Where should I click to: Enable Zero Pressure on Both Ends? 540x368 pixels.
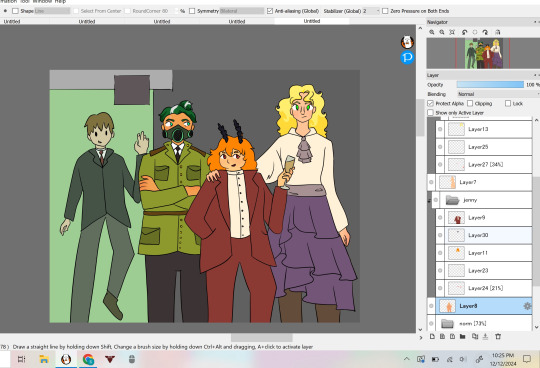(385, 11)
